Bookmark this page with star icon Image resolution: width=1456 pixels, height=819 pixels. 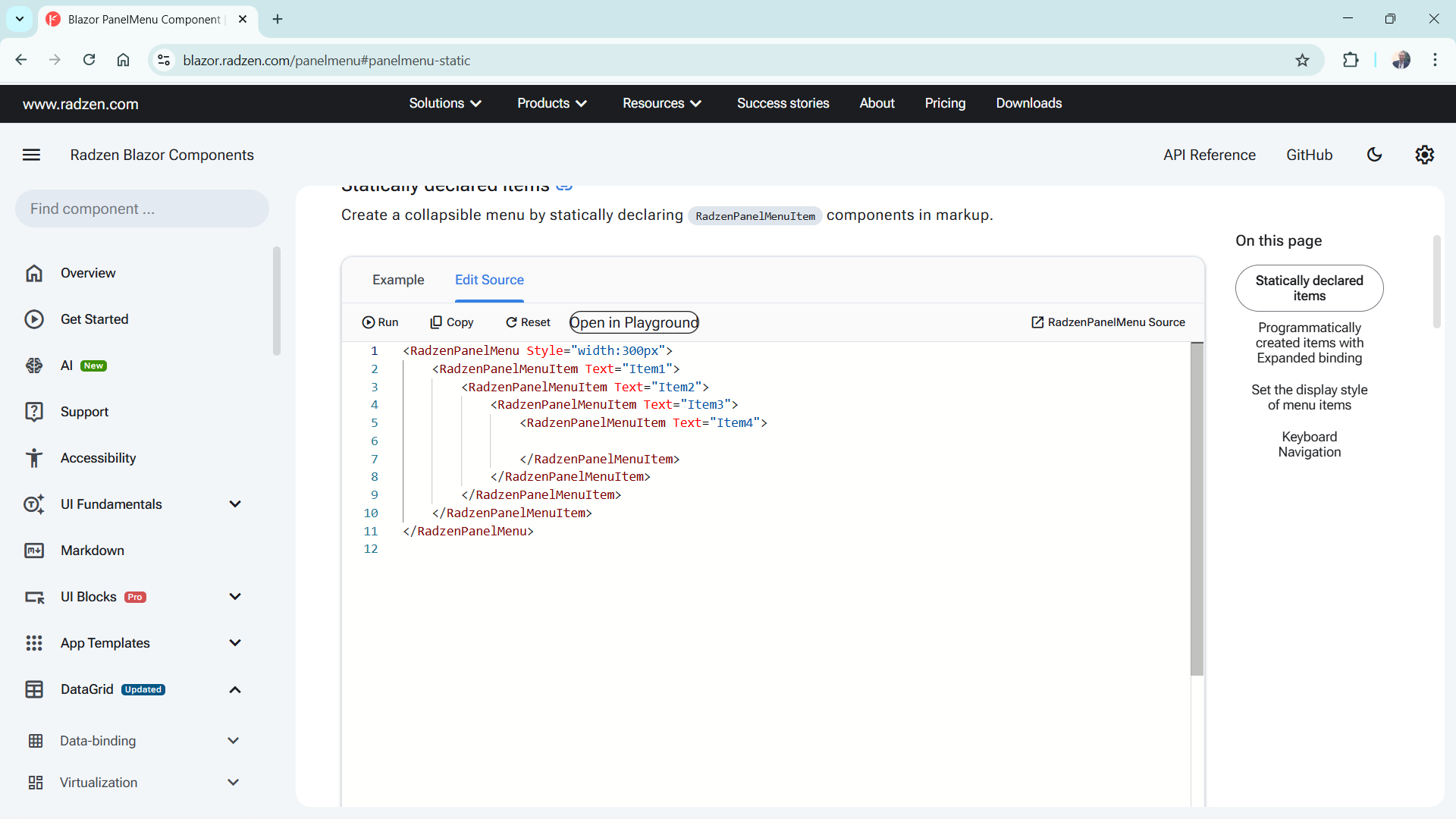pyautogui.click(x=1302, y=61)
